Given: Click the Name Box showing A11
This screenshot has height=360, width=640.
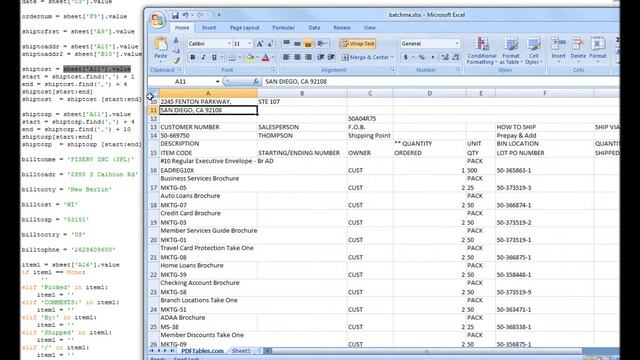Looking at the screenshot, I should 180,82.
